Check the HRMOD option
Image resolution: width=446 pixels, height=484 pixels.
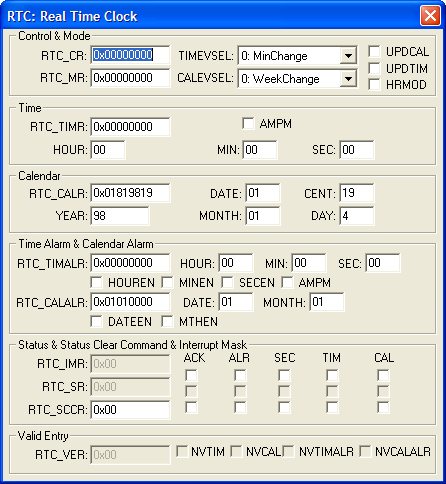[x=374, y=84]
